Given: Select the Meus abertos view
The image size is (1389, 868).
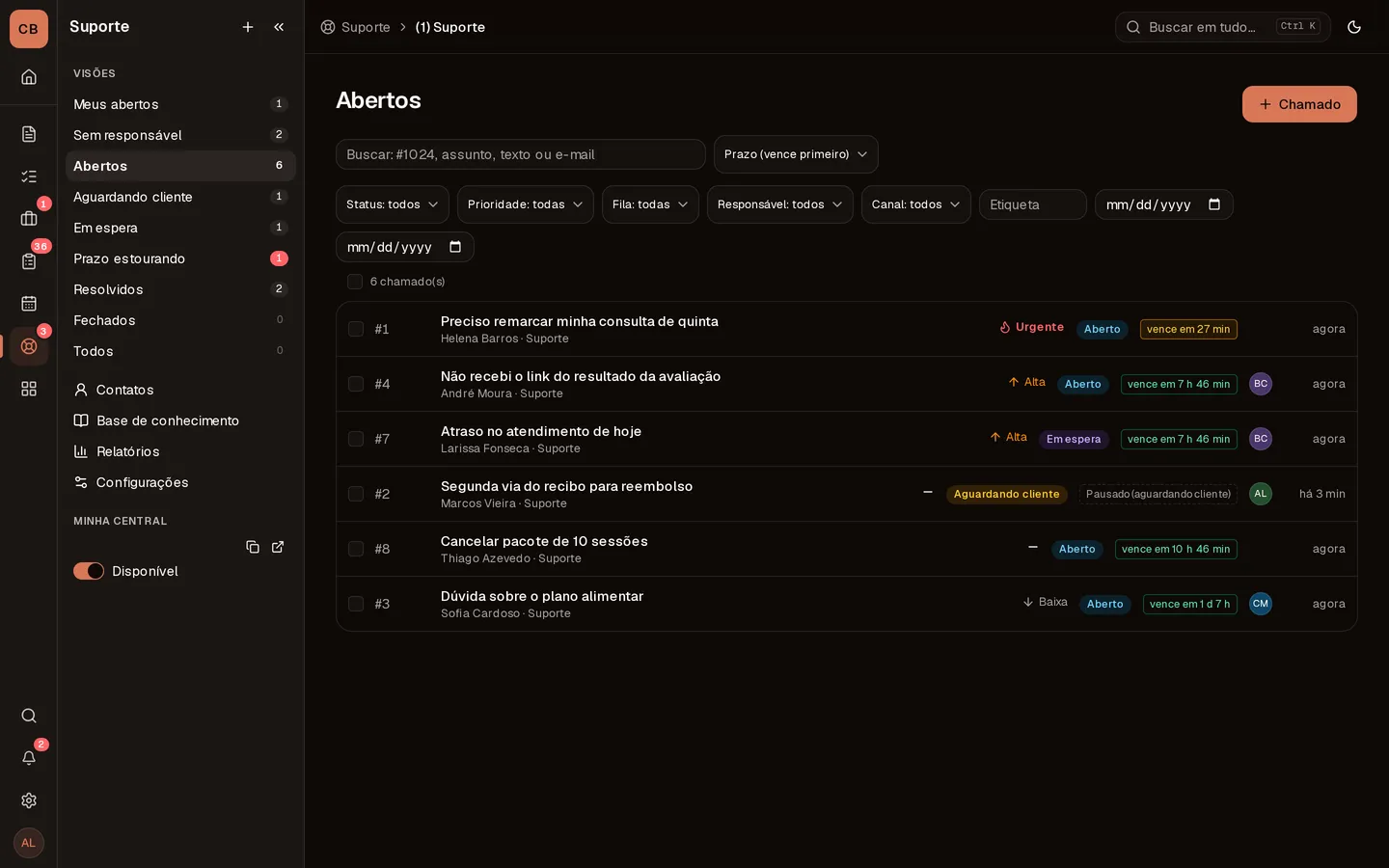Looking at the screenshot, I should tap(180, 104).
